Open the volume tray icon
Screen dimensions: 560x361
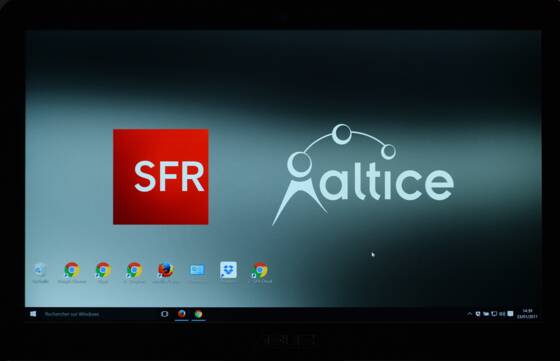tap(502, 314)
